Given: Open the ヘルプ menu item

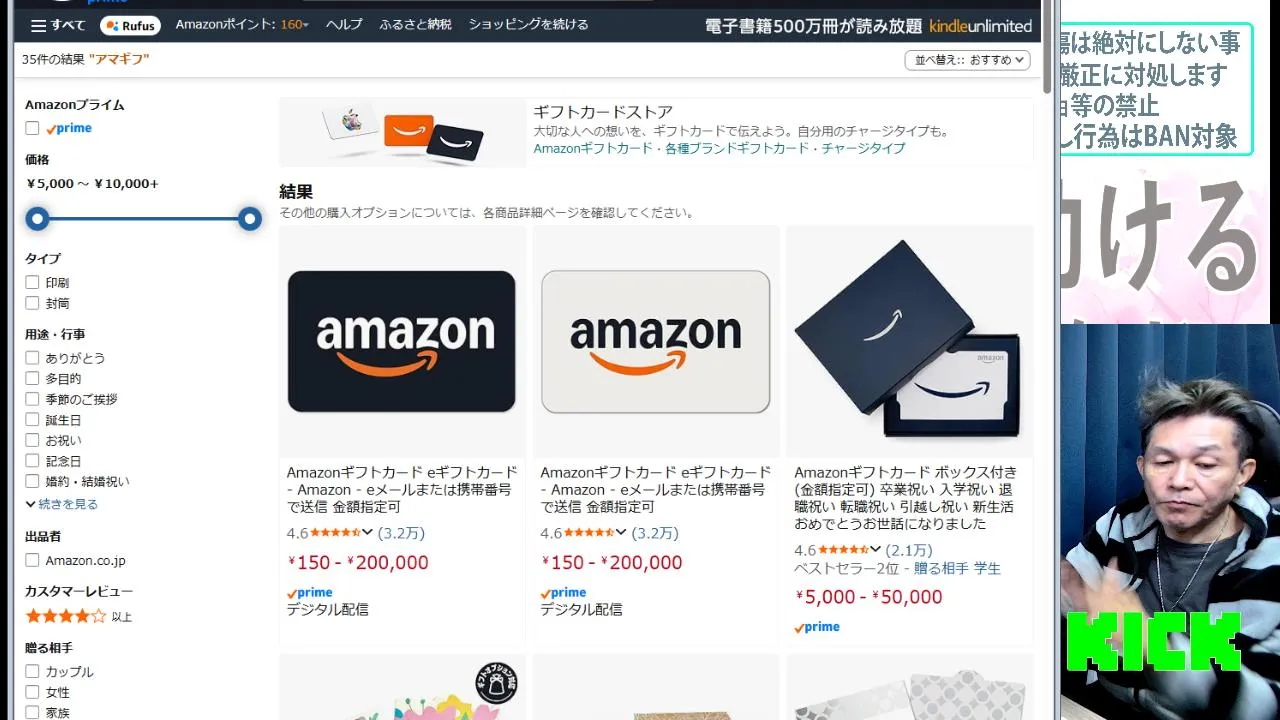Looking at the screenshot, I should click(x=344, y=24).
